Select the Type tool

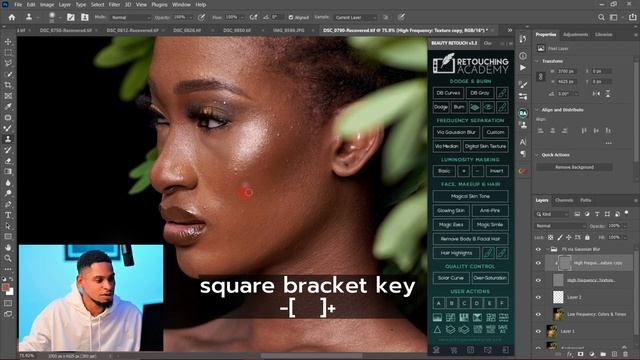click(x=8, y=215)
